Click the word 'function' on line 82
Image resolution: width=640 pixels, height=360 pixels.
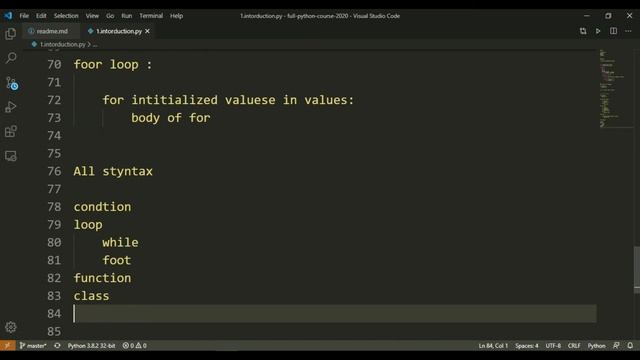pos(102,278)
